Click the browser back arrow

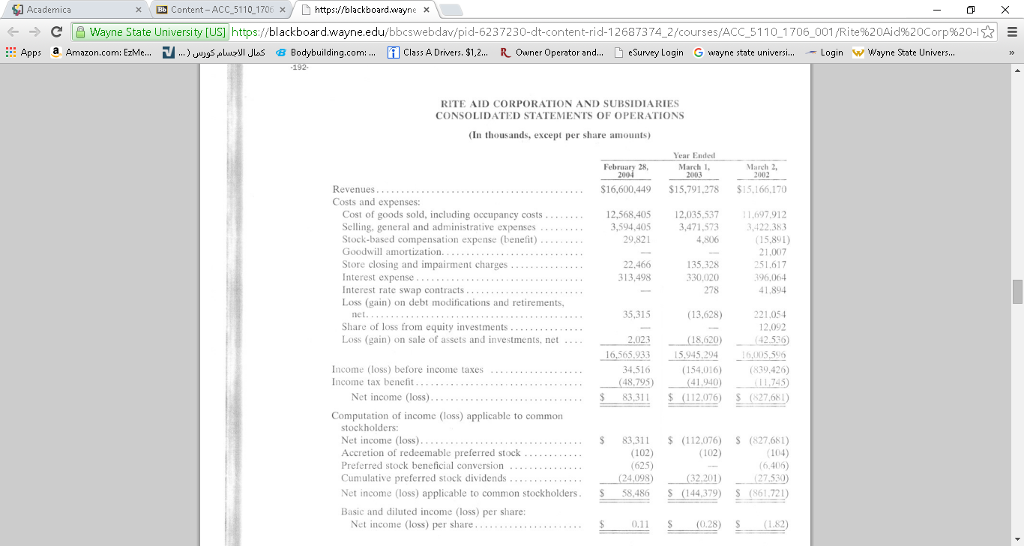(x=13, y=31)
